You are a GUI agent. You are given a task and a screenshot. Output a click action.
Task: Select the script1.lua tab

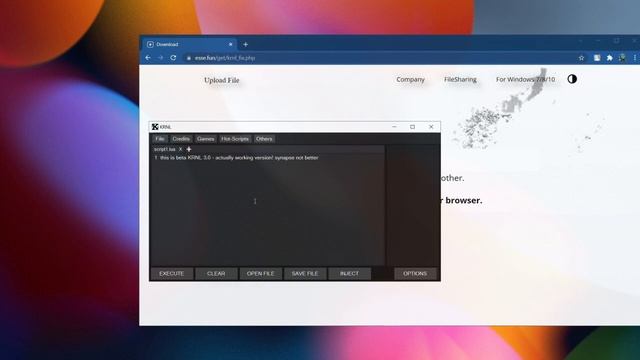164,149
